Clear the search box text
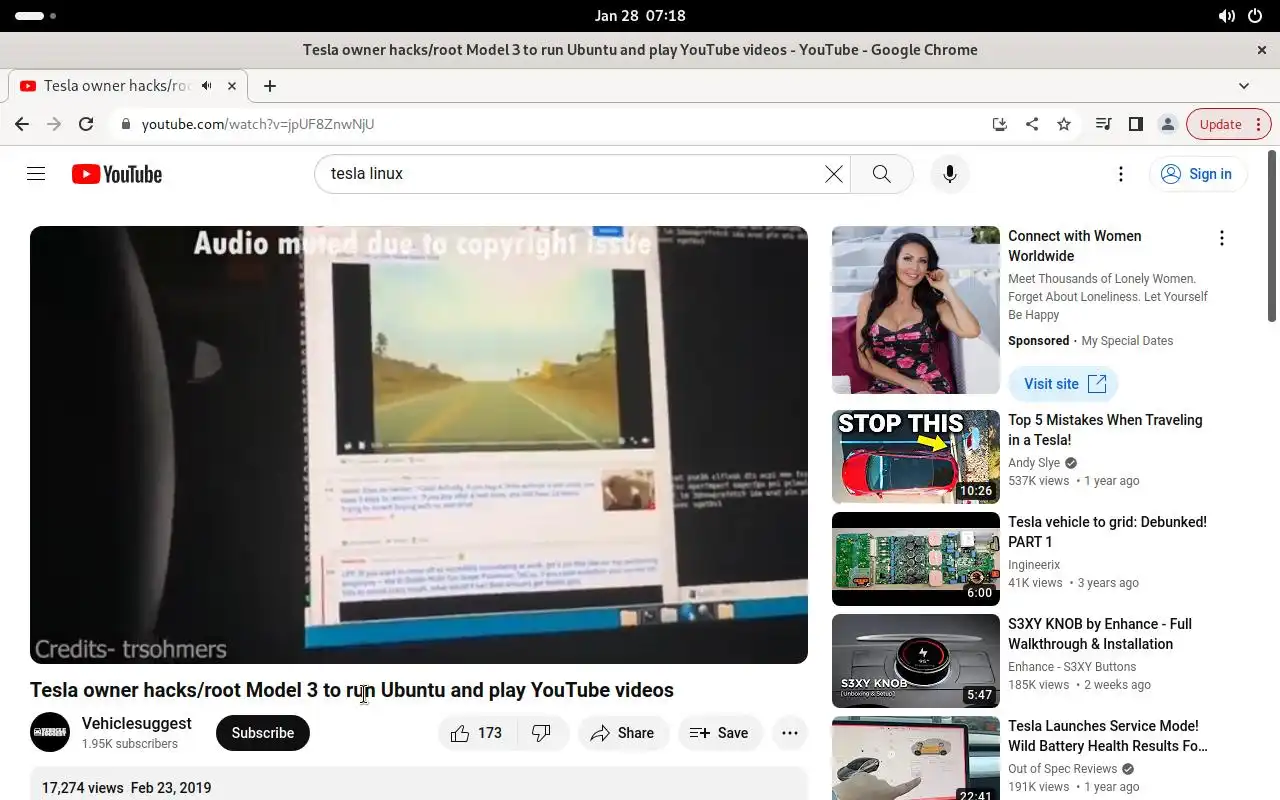This screenshot has height=800, width=1280. tap(833, 174)
